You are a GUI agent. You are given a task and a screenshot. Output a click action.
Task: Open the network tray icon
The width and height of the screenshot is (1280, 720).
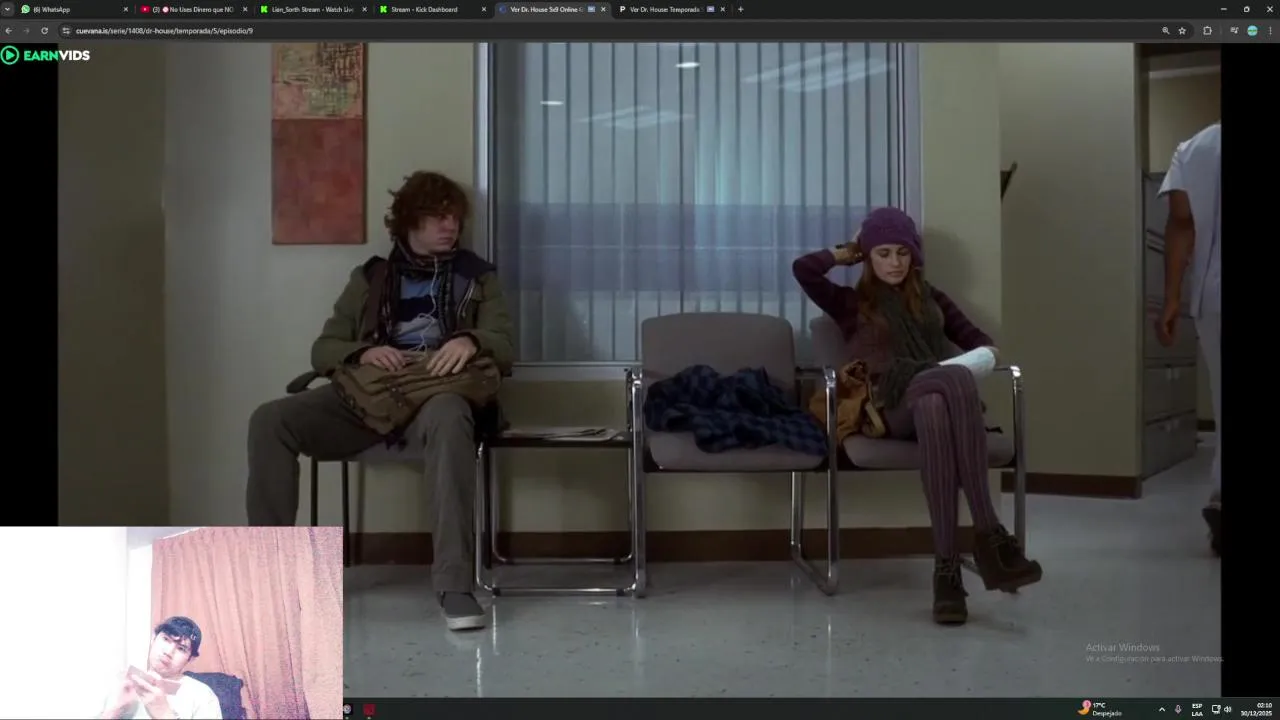(1216, 709)
